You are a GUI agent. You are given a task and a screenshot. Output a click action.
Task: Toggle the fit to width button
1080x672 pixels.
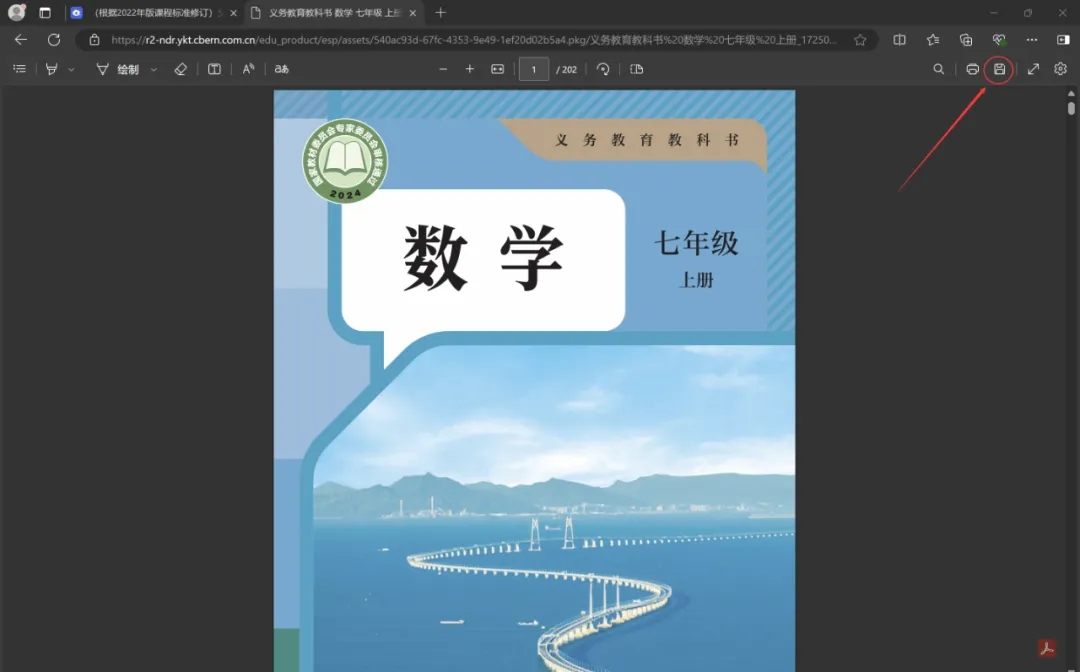click(498, 69)
